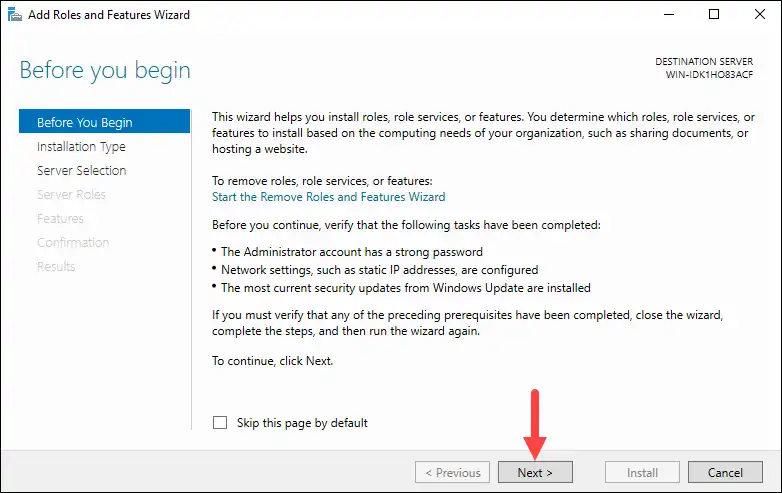Click the Before you begin heading
This screenshot has height=493, width=782.
click(x=105, y=70)
